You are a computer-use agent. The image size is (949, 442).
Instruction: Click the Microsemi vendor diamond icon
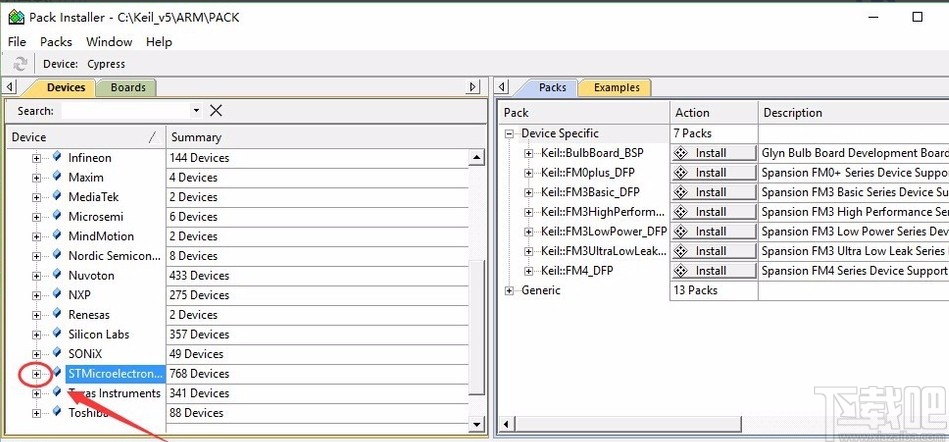click(x=57, y=216)
